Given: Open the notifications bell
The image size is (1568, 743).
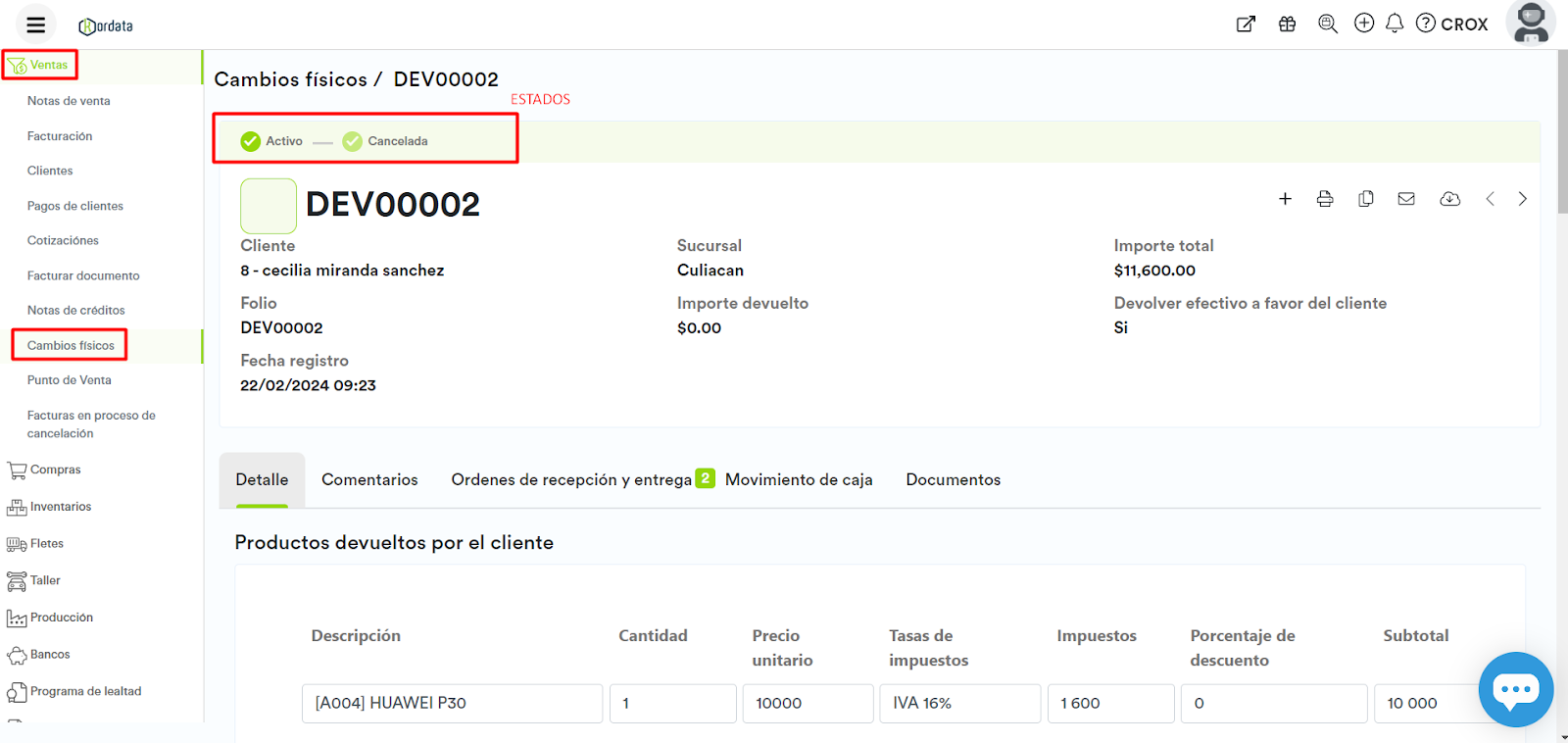Looking at the screenshot, I should click(x=1394, y=24).
